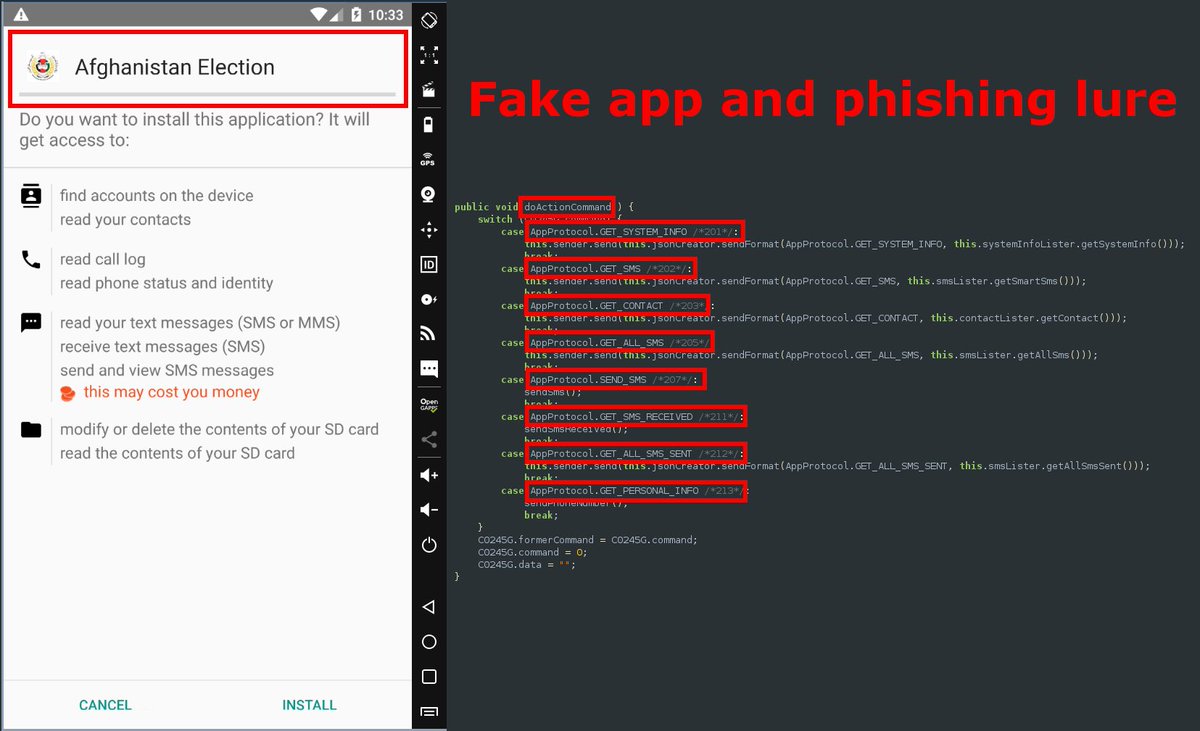Click the warning triangle in the status bar
The width and height of the screenshot is (1200, 731).
coord(21,14)
